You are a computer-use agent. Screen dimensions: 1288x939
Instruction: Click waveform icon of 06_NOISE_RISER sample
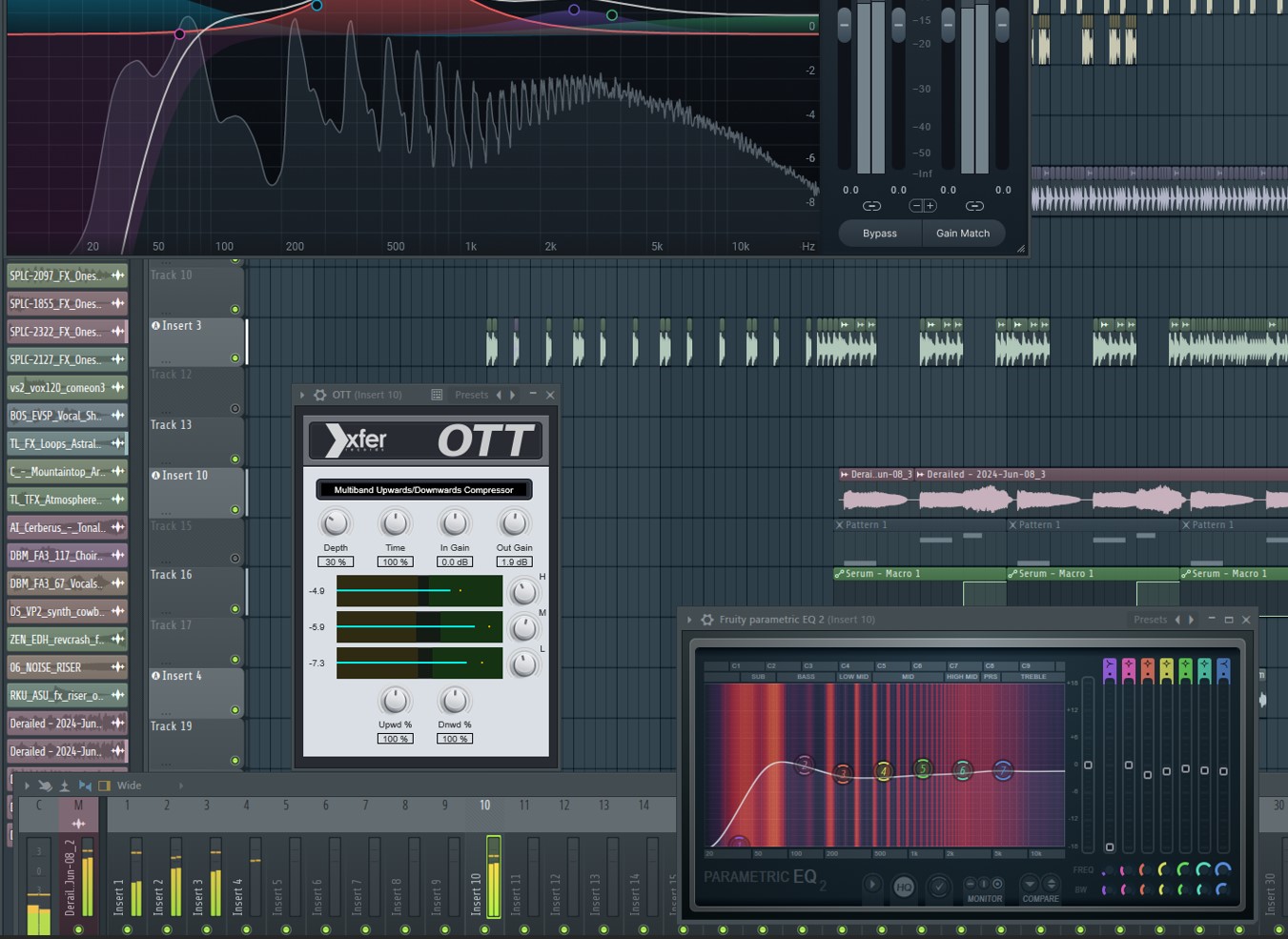coord(118,667)
